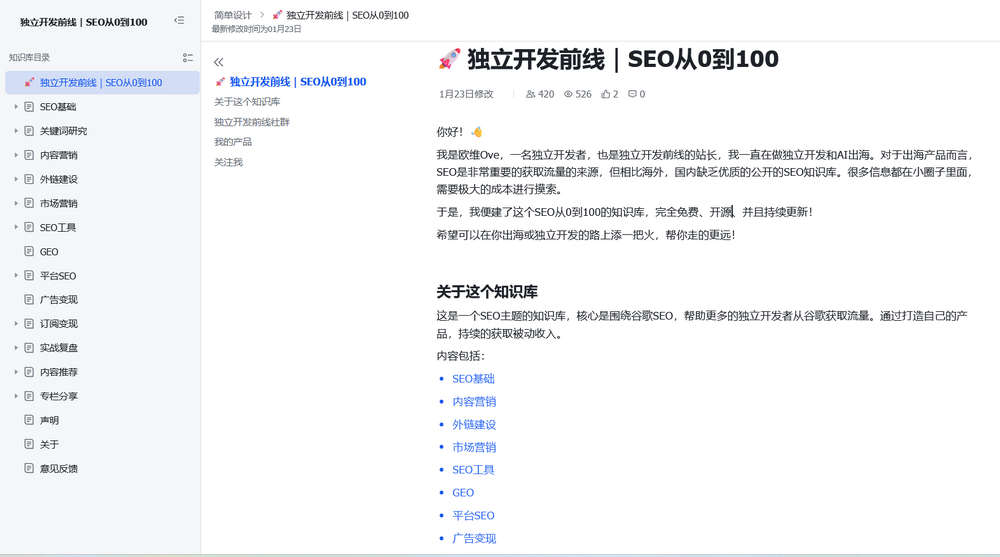Click the rocket icon next to the page title

[x=449, y=59]
